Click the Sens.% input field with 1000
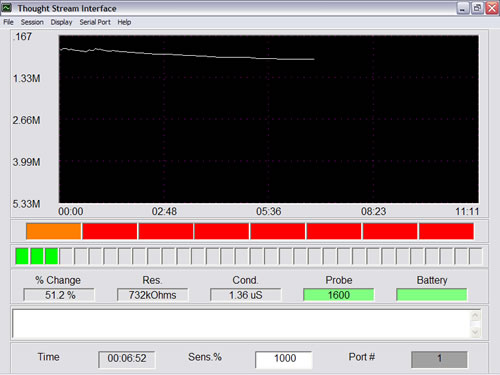 pos(284,359)
